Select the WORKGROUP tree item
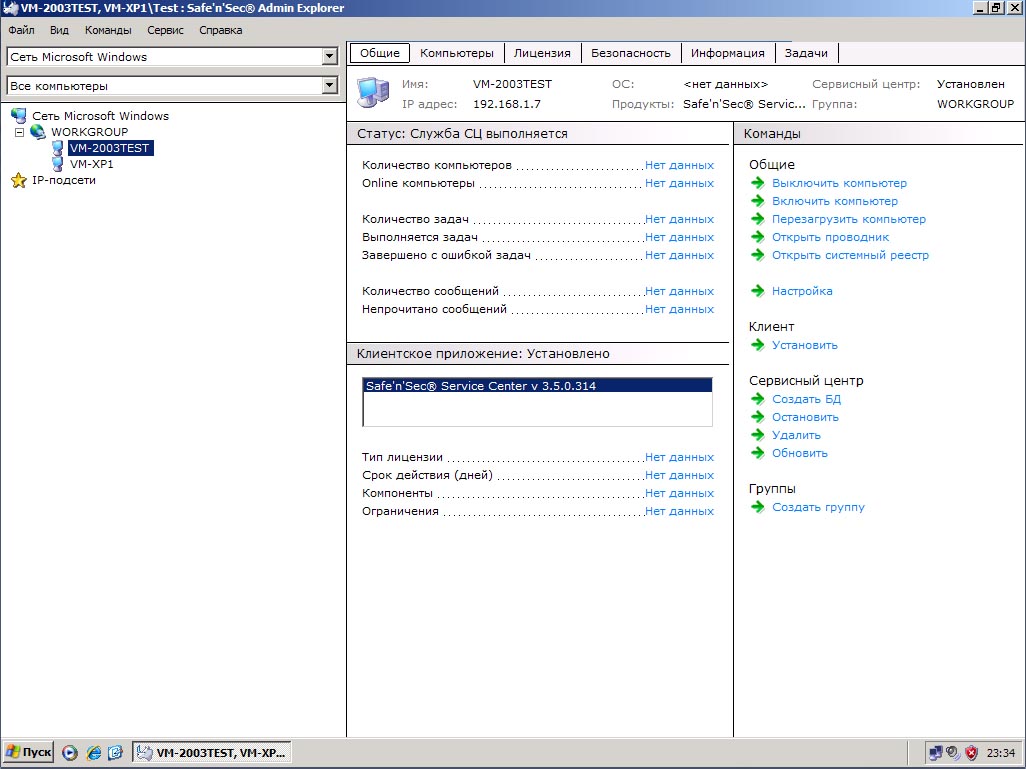Screen dimensions: 1026x769 (x=90, y=132)
